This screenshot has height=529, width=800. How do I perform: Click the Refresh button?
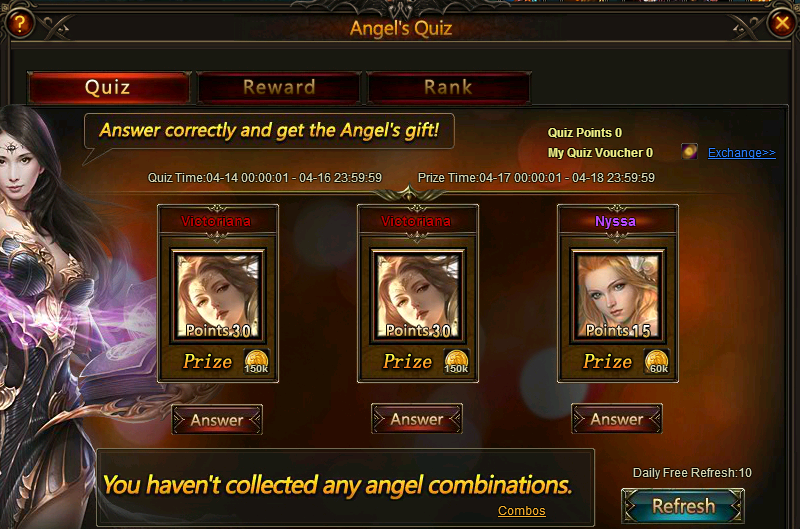[683, 506]
